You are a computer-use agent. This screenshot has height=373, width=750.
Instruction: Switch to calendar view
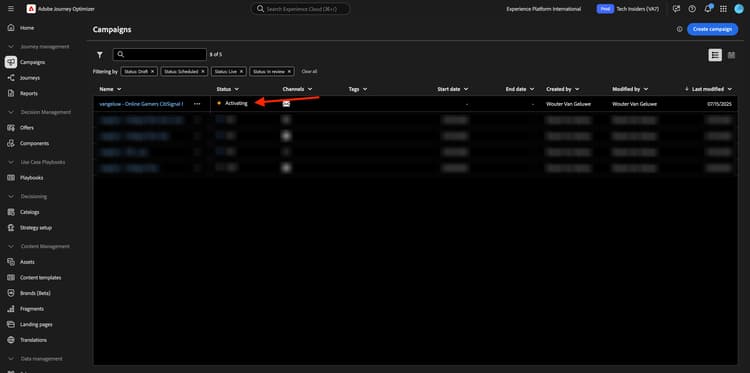[731, 55]
